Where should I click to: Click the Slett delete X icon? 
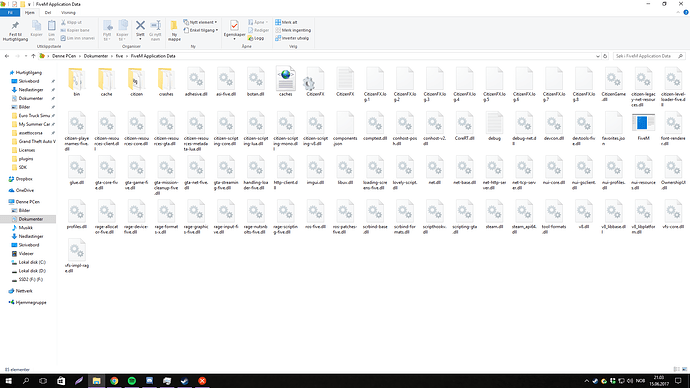tap(140, 25)
